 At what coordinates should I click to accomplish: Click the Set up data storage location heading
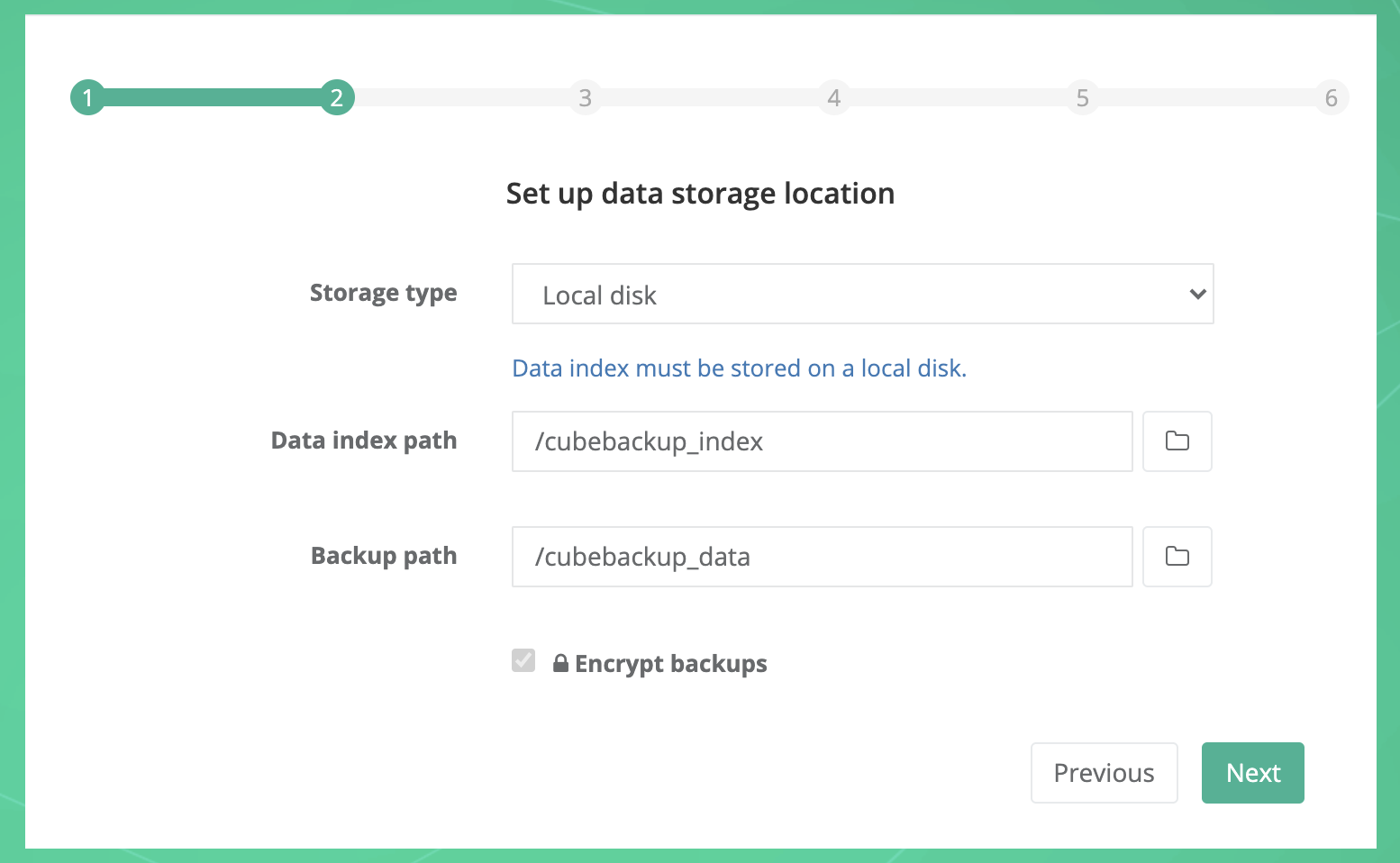[700, 193]
